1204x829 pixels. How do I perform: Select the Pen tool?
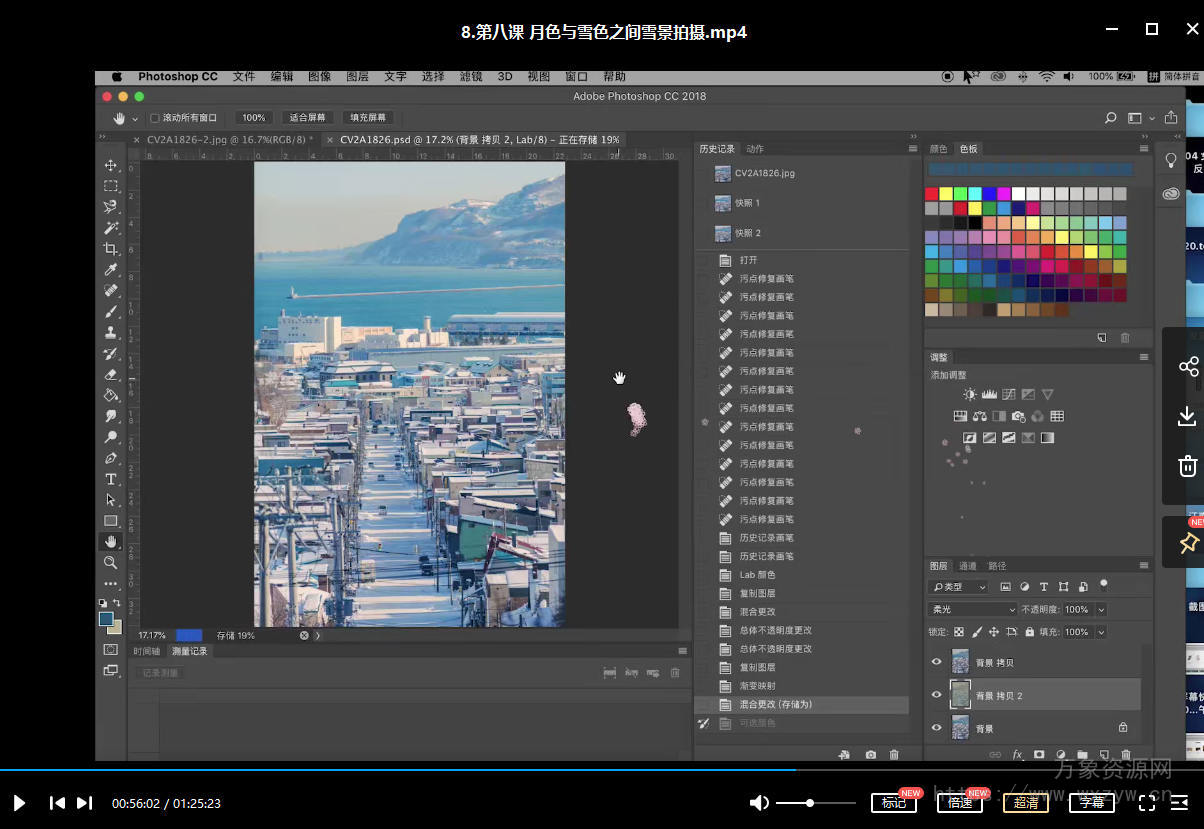111,458
